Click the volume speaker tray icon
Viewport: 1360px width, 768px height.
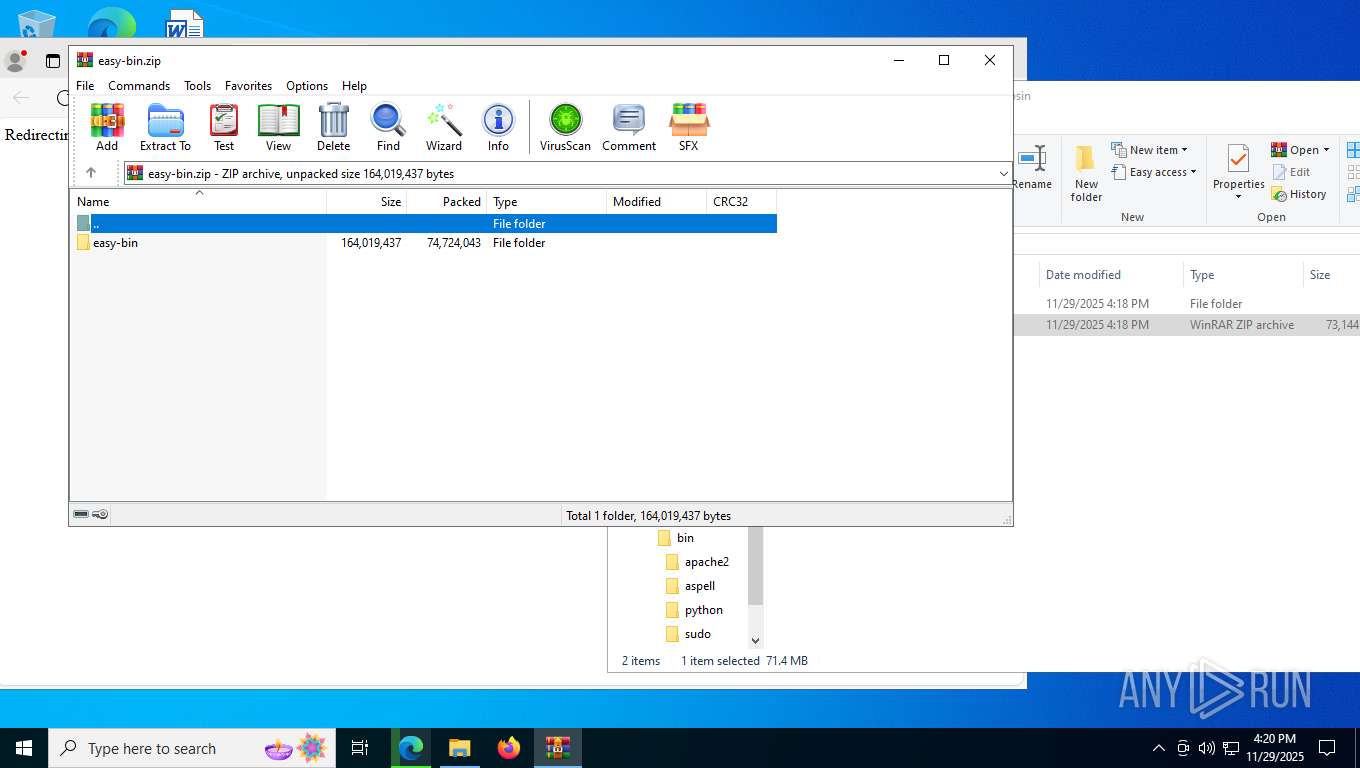[1206, 748]
